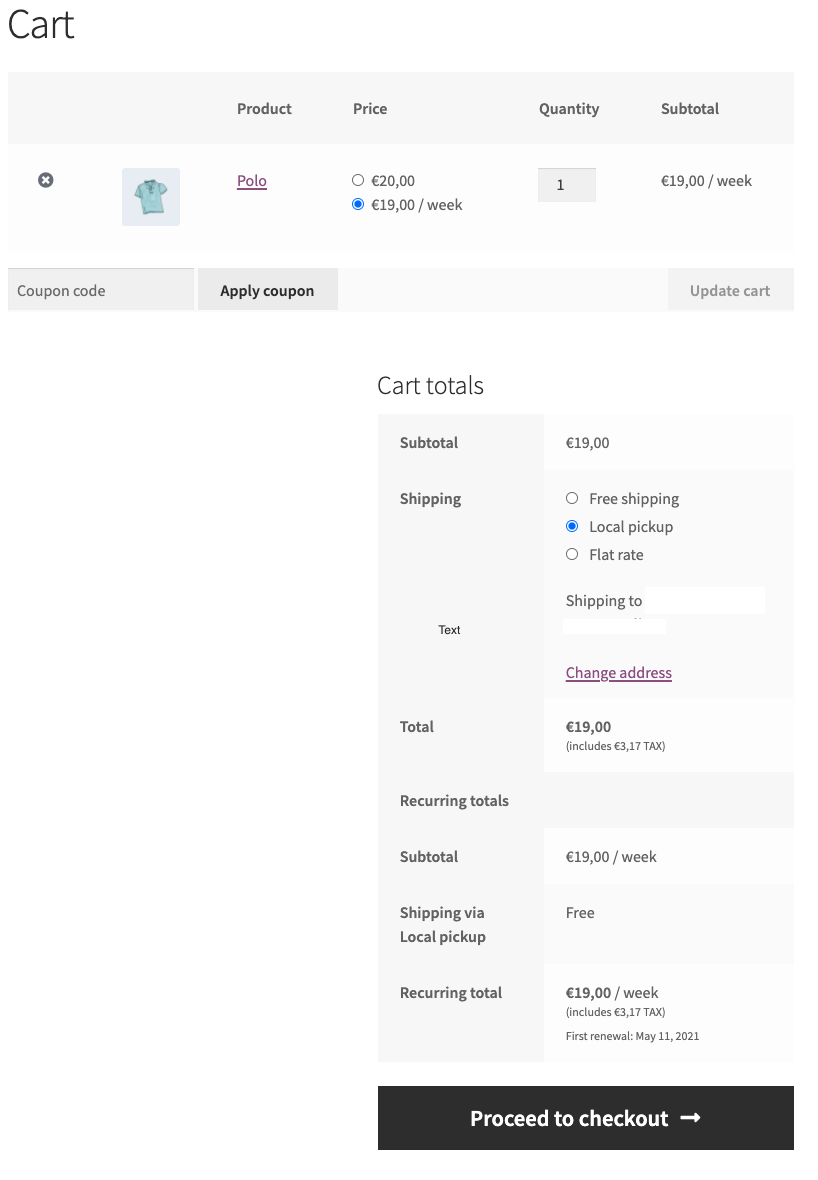Screen dimensions: 818x1180
Task: Proceed to checkout
Action: pyautogui.click(x=585, y=1118)
